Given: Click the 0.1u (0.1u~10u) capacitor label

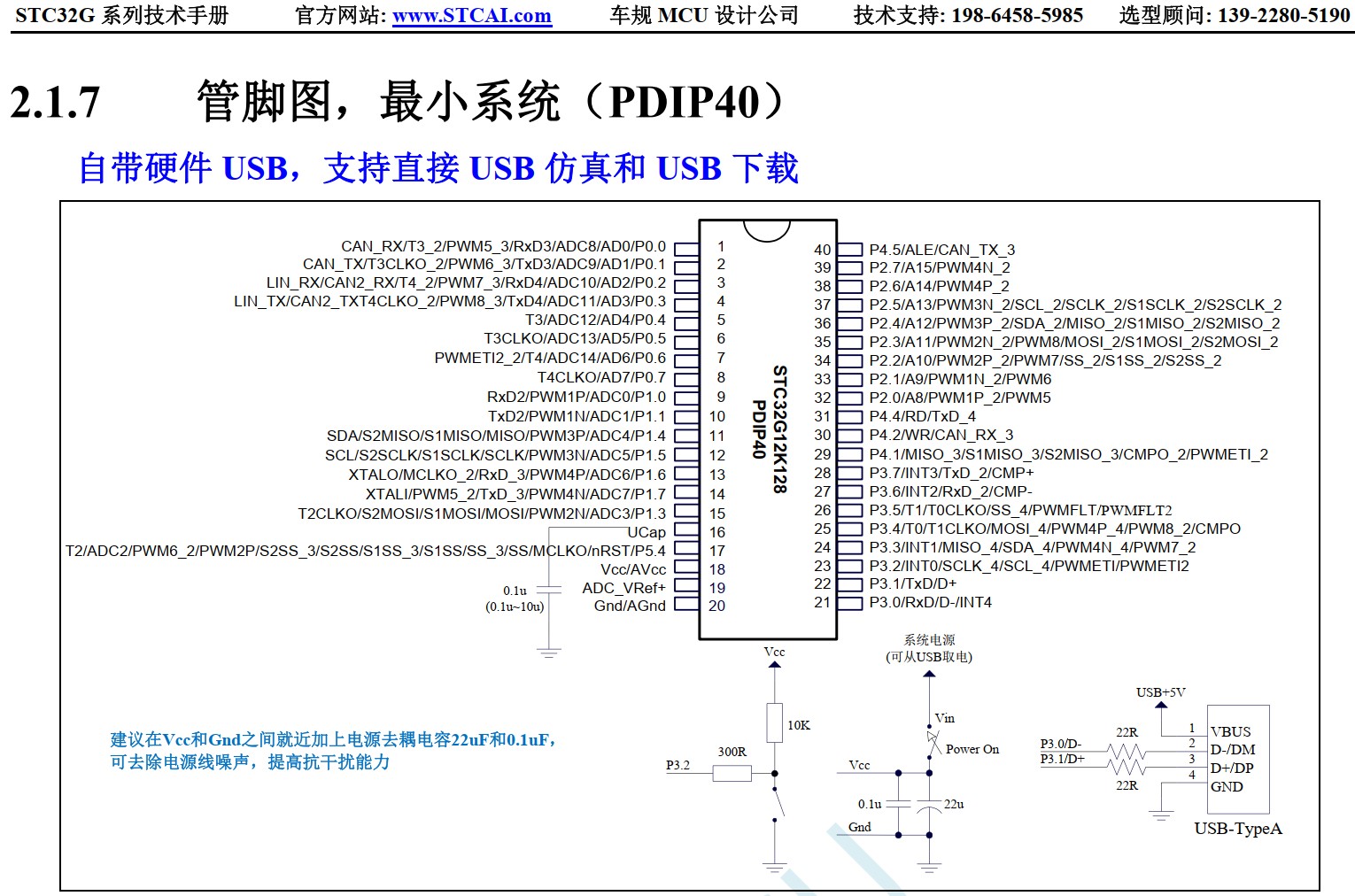Looking at the screenshot, I should tap(515, 599).
